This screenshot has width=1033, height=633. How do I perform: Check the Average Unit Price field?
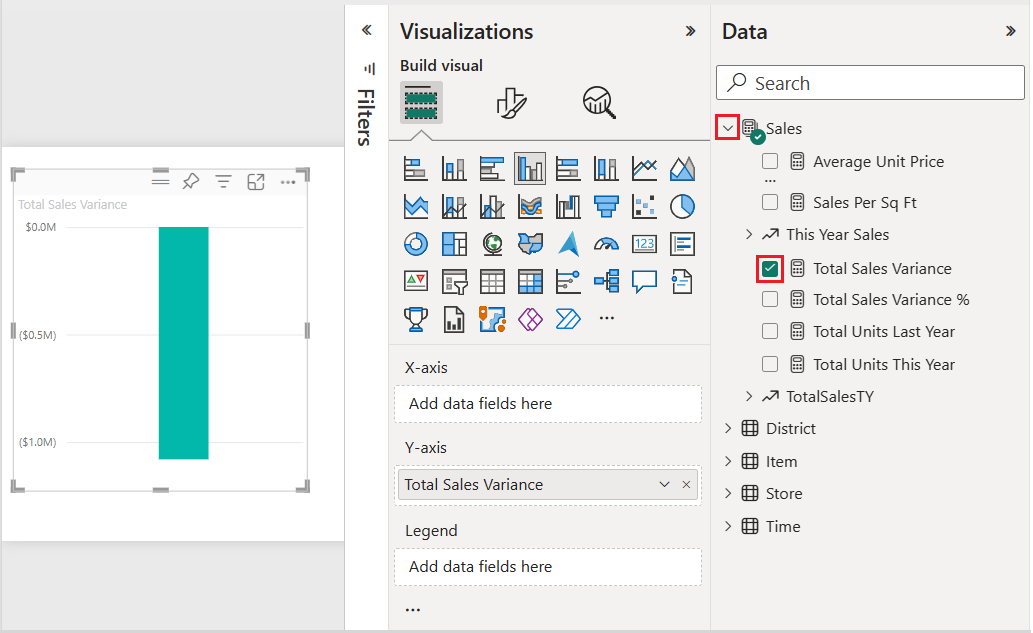click(x=769, y=161)
